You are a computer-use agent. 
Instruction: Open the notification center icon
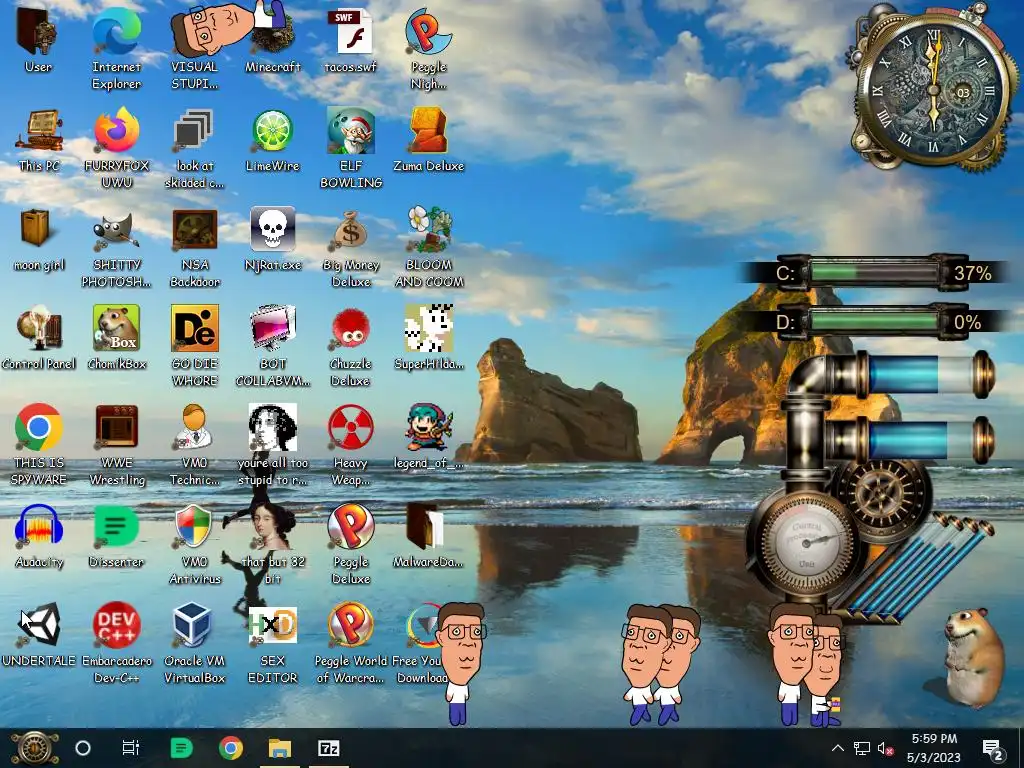coord(993,748)
